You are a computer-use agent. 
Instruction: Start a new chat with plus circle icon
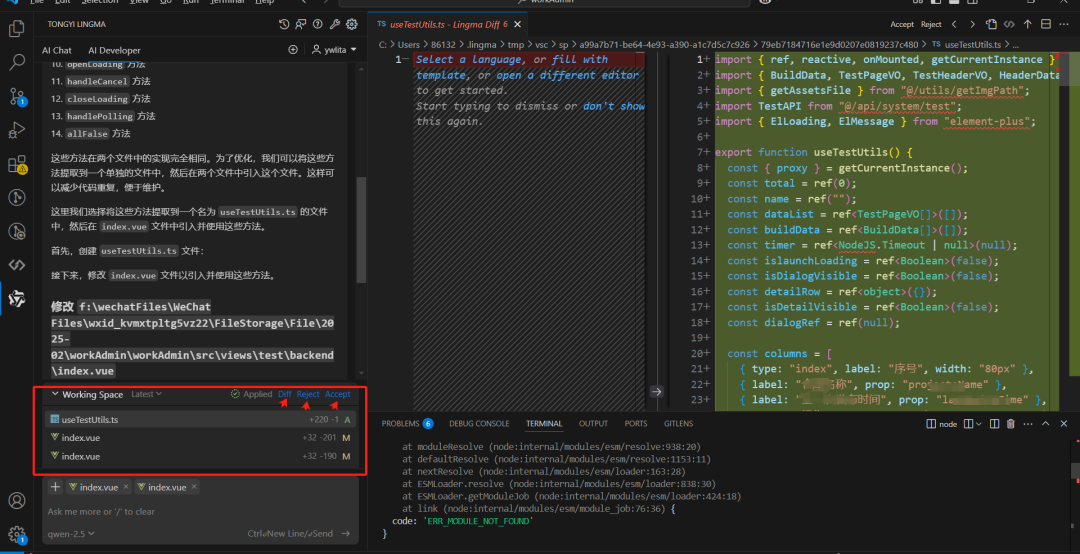point(293,50)
